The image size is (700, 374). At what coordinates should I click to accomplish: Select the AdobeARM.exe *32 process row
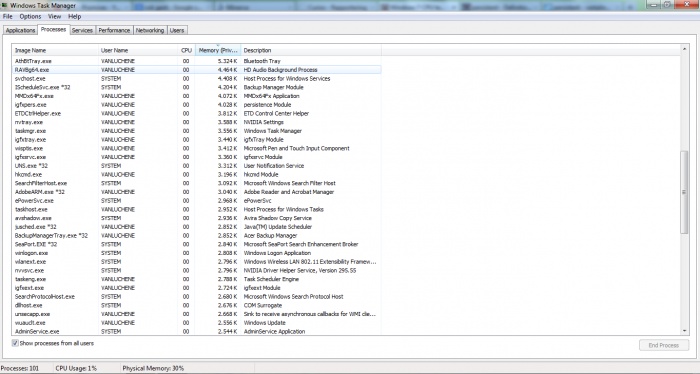(197, 192)
